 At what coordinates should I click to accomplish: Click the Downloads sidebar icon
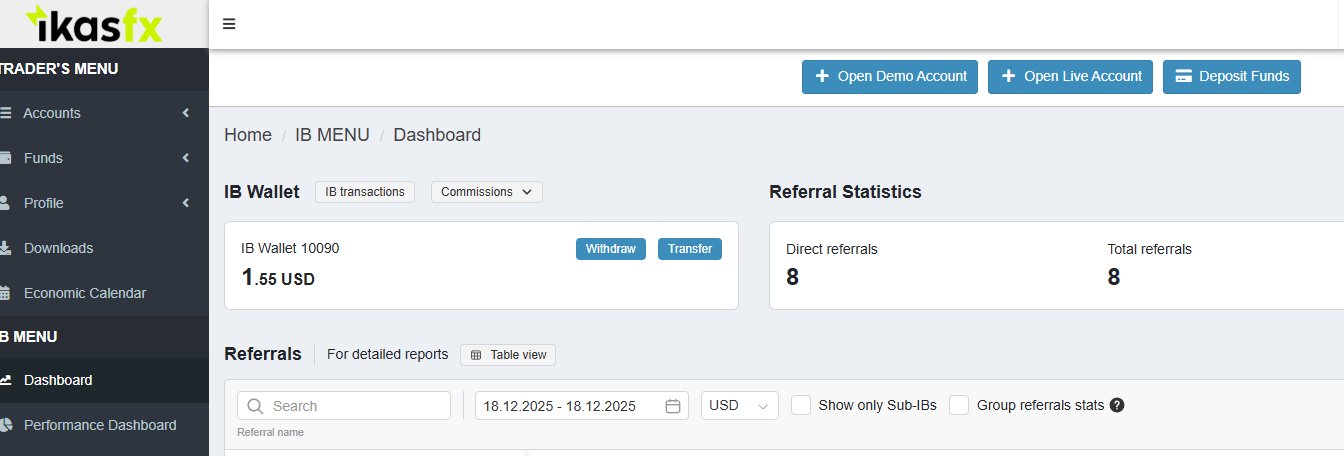click(x=5, y=248)
